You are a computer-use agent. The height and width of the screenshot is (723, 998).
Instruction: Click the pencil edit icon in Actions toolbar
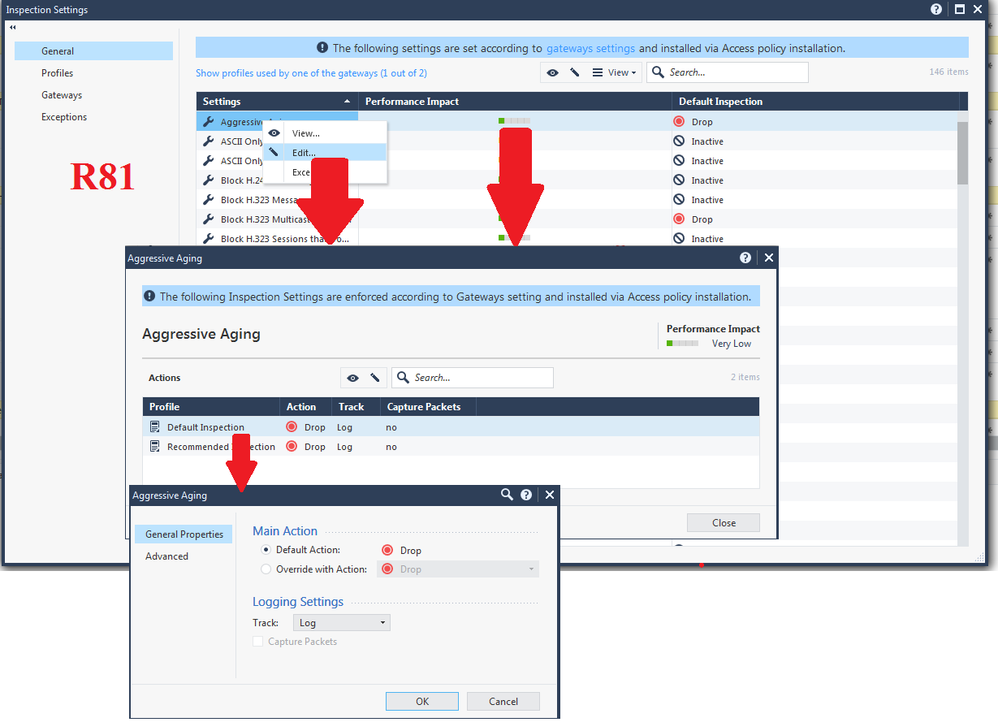tap(375, 378)
